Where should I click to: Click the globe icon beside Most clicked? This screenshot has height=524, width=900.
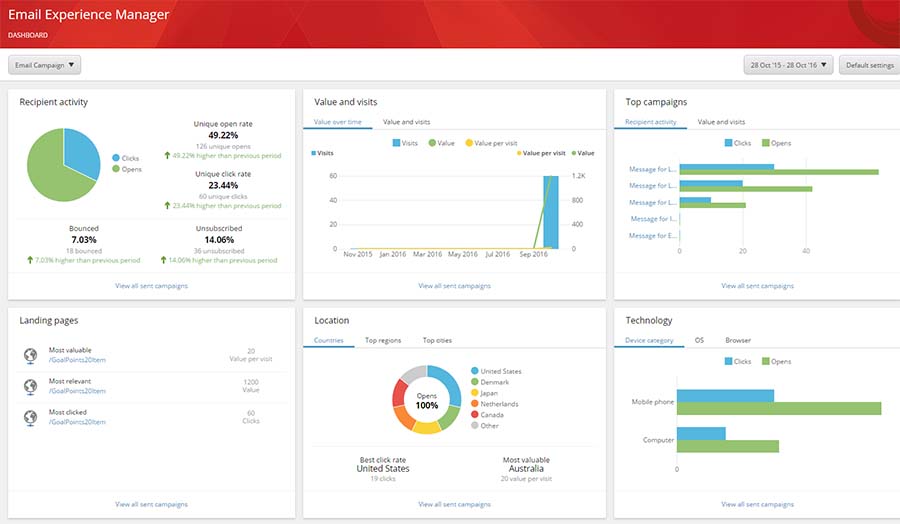(29, 416)
